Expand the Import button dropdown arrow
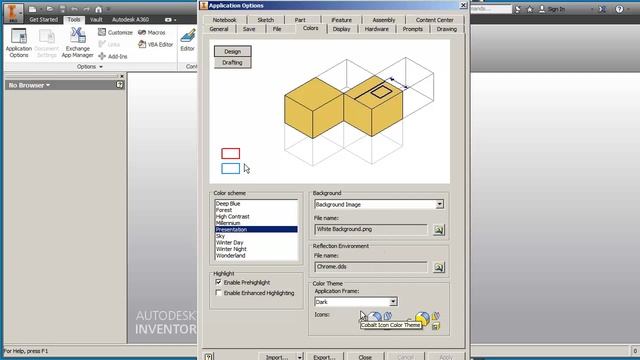Screen dimensions: 640x360 299,357
